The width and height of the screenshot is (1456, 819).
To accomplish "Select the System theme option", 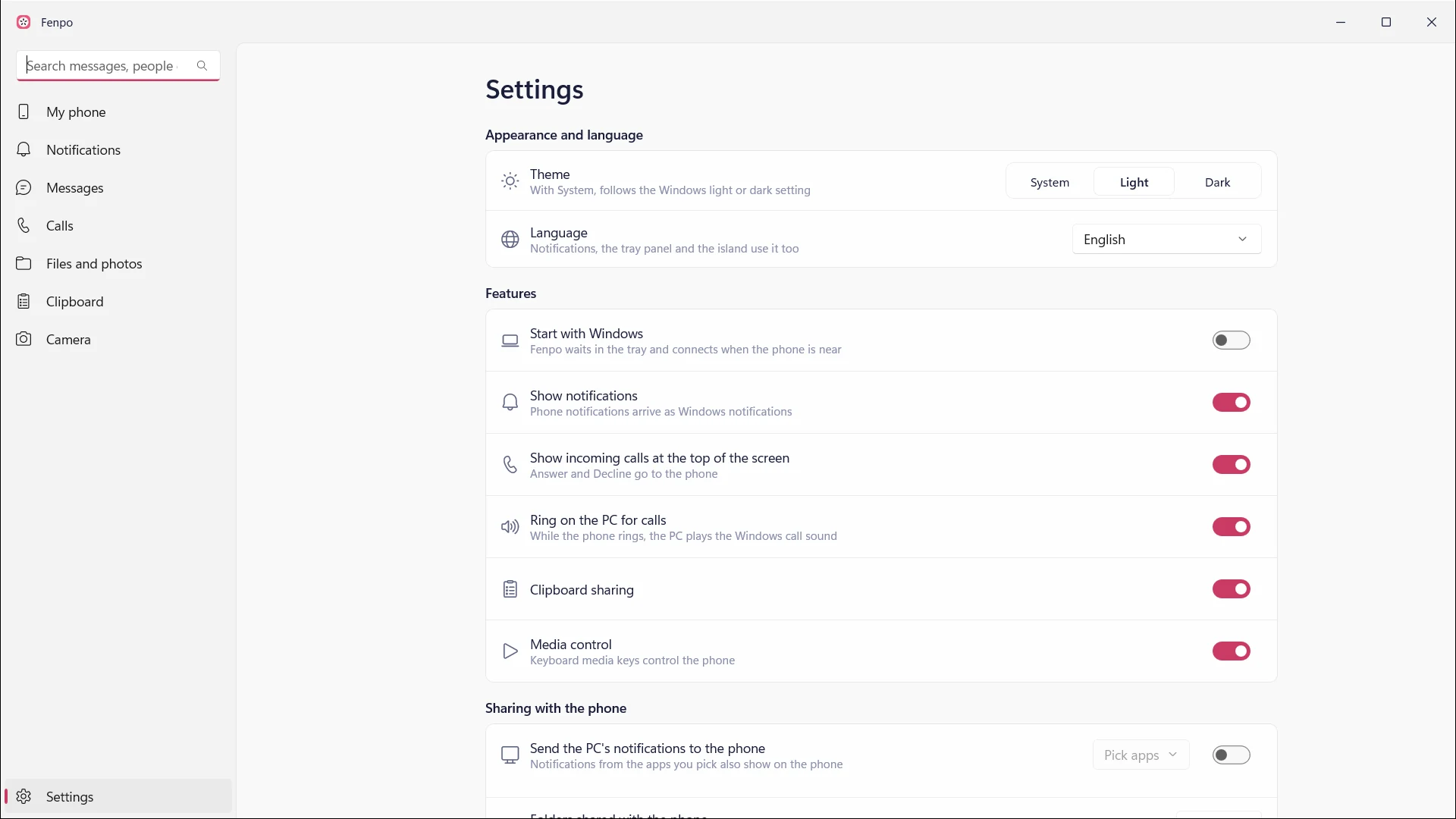I will 1050,182.
